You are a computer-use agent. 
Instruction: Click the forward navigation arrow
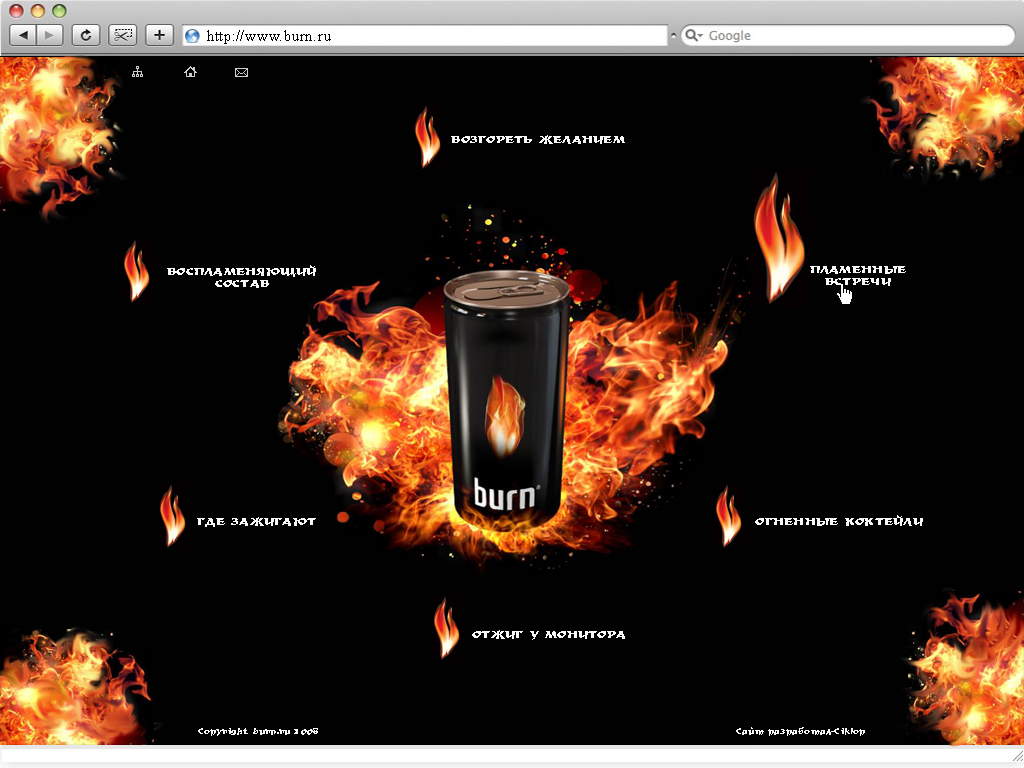point(48,34)
